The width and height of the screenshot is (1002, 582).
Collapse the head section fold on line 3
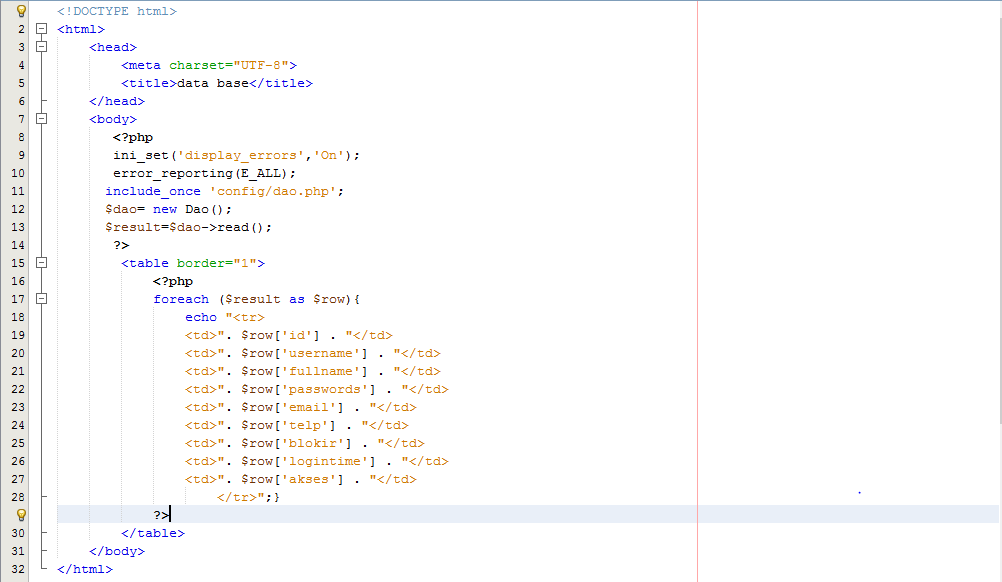point(42,47)
